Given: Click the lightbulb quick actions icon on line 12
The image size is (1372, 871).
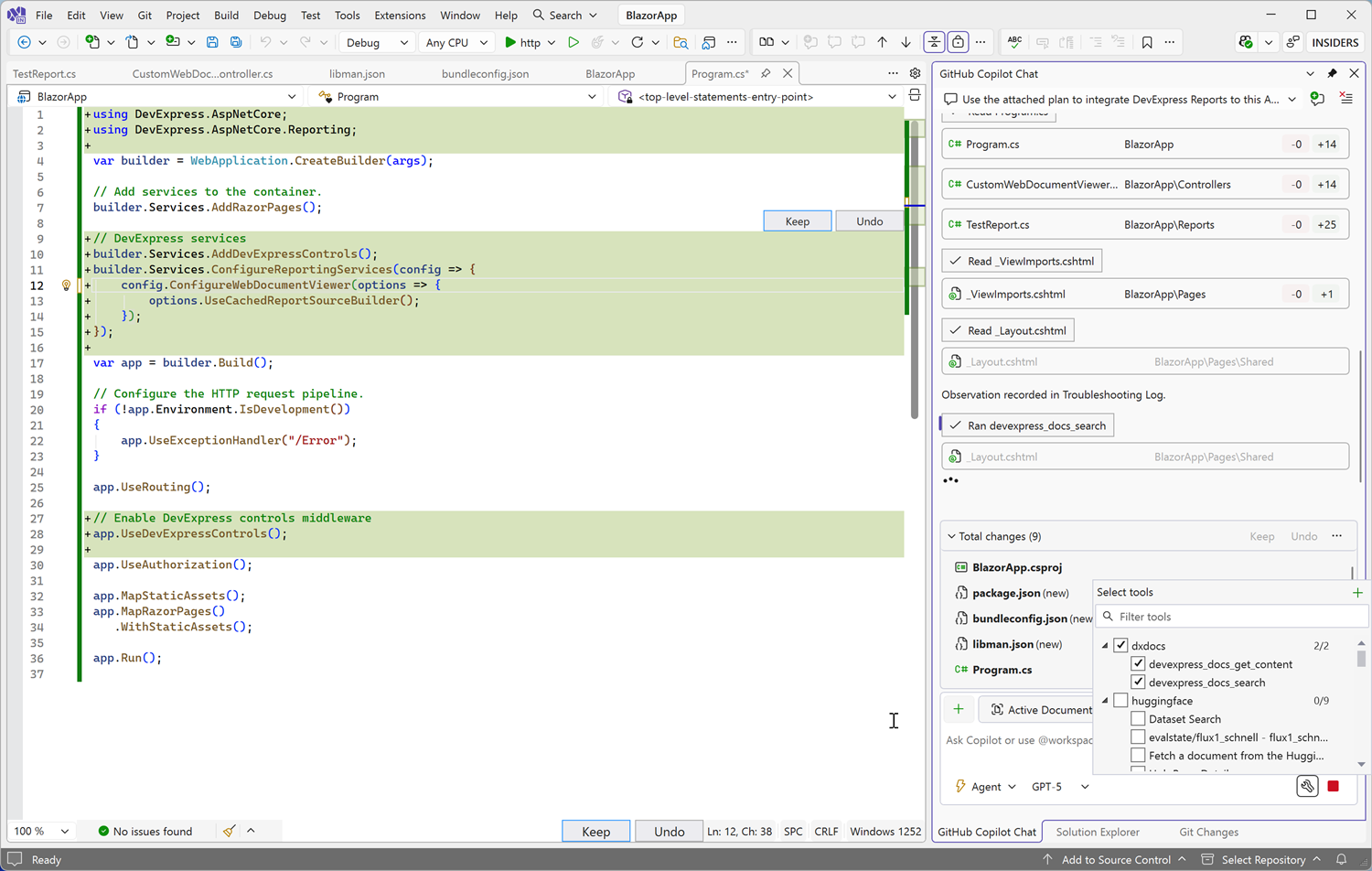Looking at the screenshot, I should point(64,285).
